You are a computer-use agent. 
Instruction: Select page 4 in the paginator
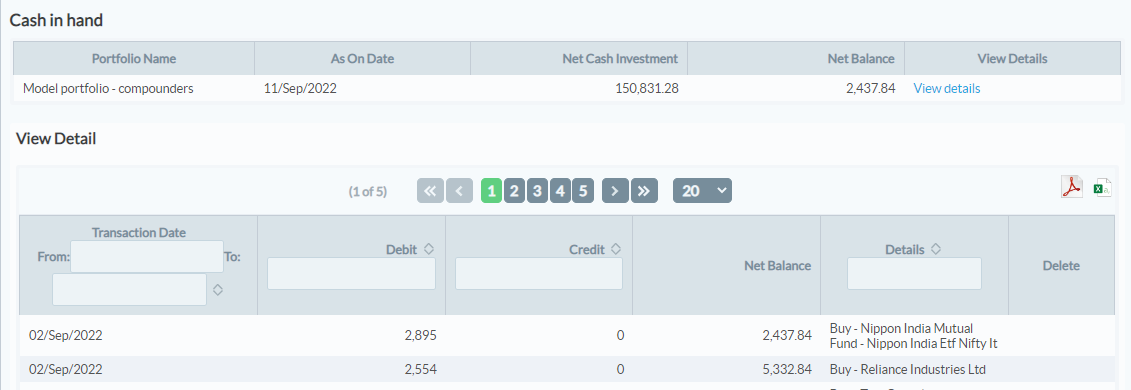[560, 191]
